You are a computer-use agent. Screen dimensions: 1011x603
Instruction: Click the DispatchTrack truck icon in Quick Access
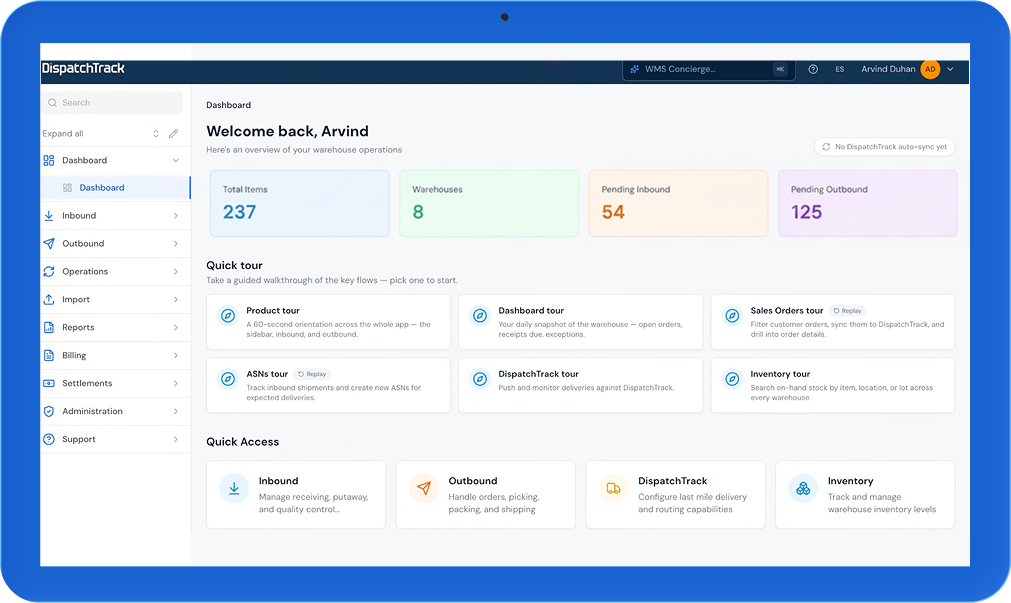click(613, 488)
